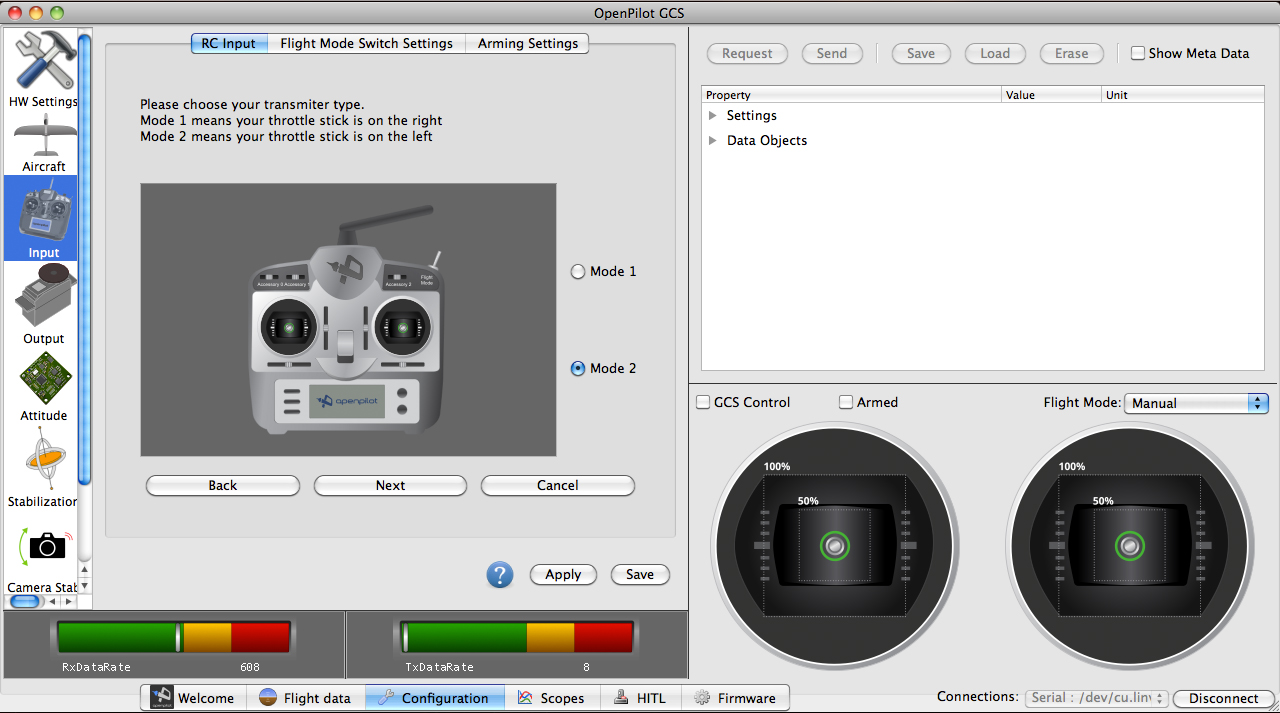Open the Flight data bottom tab
Screen dimensions: 1280x713
[x=305, y=698]
